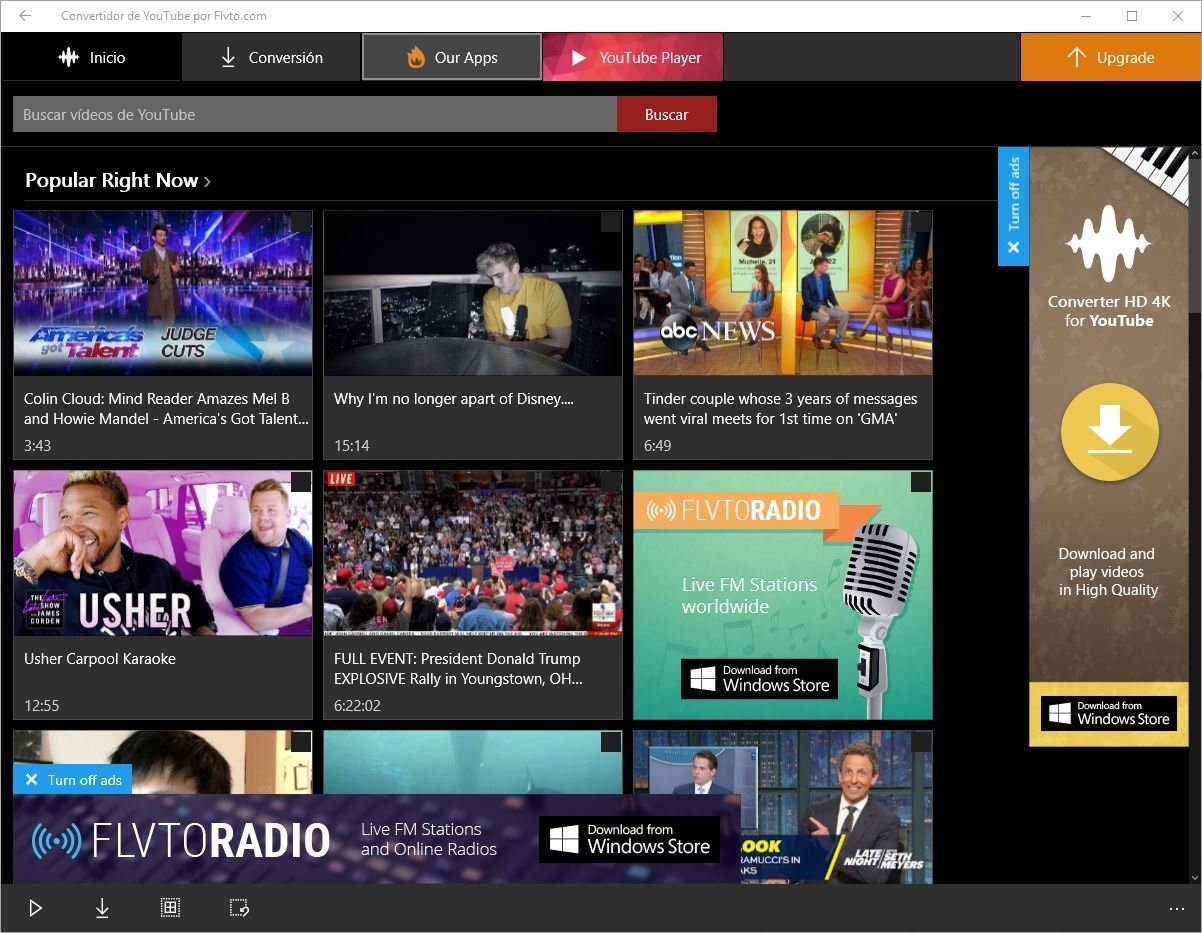Open the America's Got Talent thumbnail
Screen dimensions: 1202x933
tap(163, 293)
